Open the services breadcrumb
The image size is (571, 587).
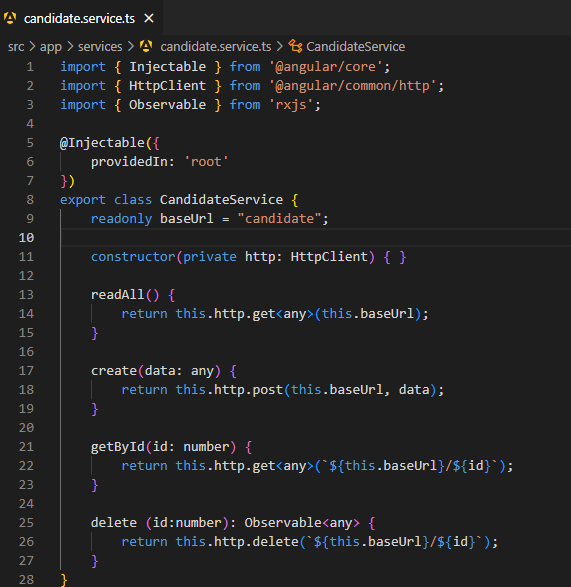point(100,47)
